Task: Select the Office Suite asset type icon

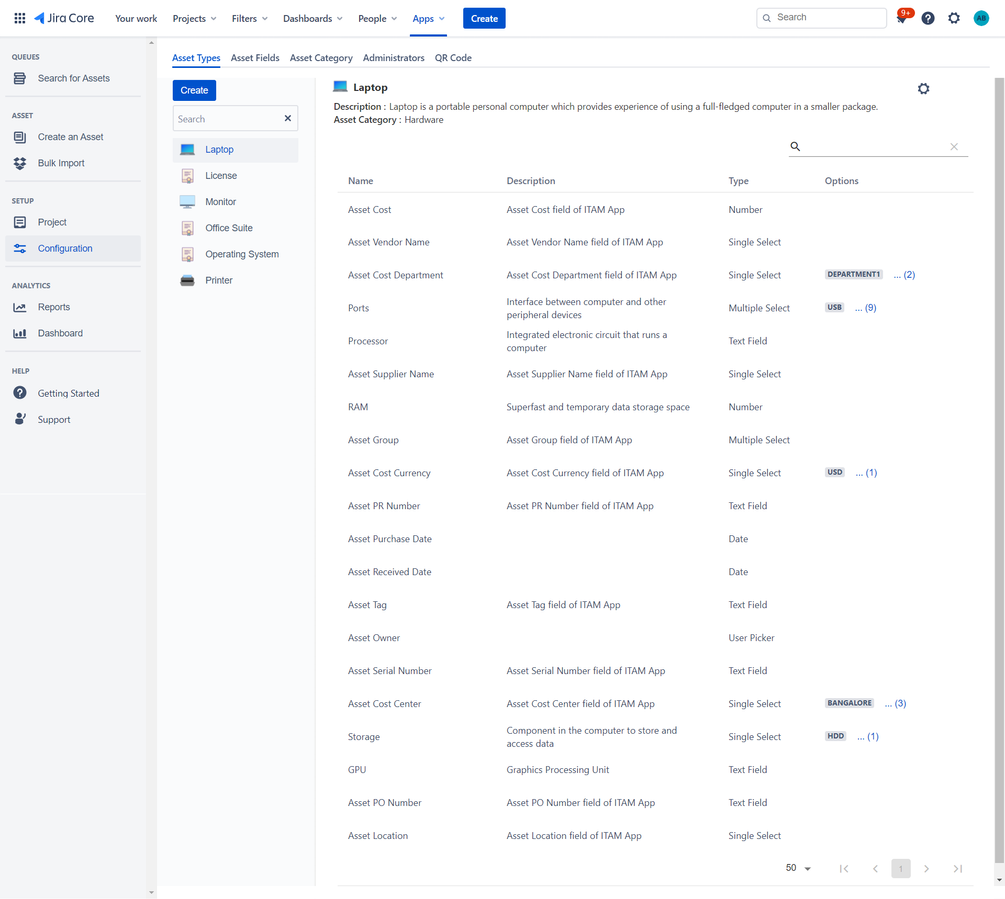Action: (187, 228)
